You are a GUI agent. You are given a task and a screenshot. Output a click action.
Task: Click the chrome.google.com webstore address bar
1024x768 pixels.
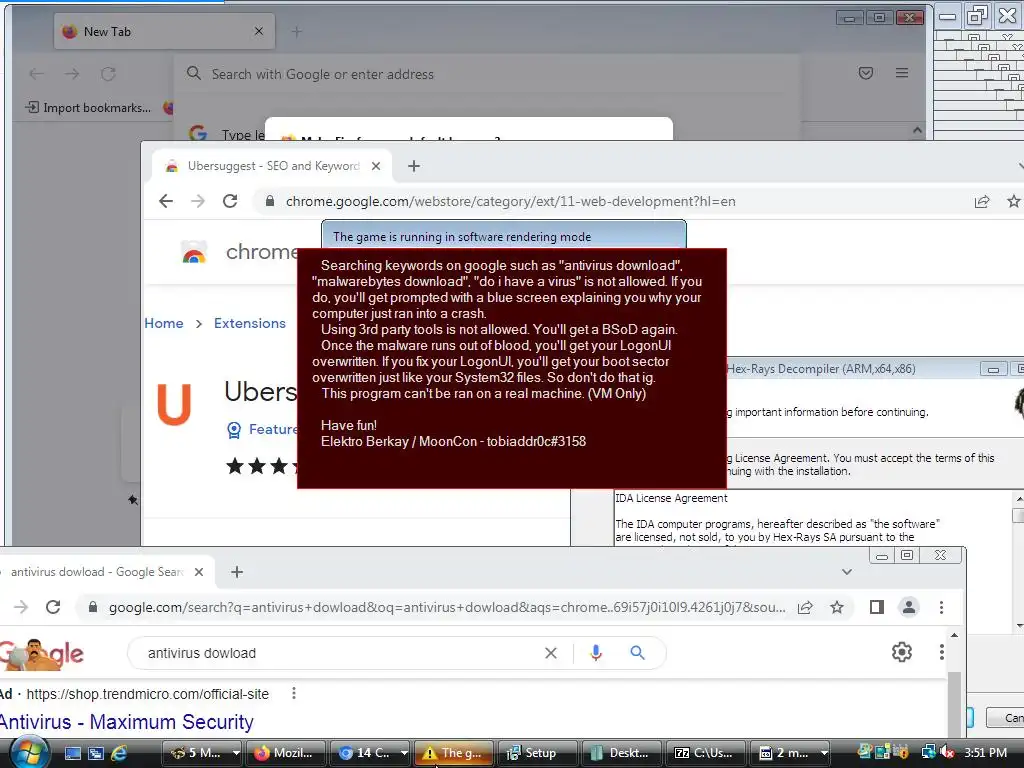point(510,201)
